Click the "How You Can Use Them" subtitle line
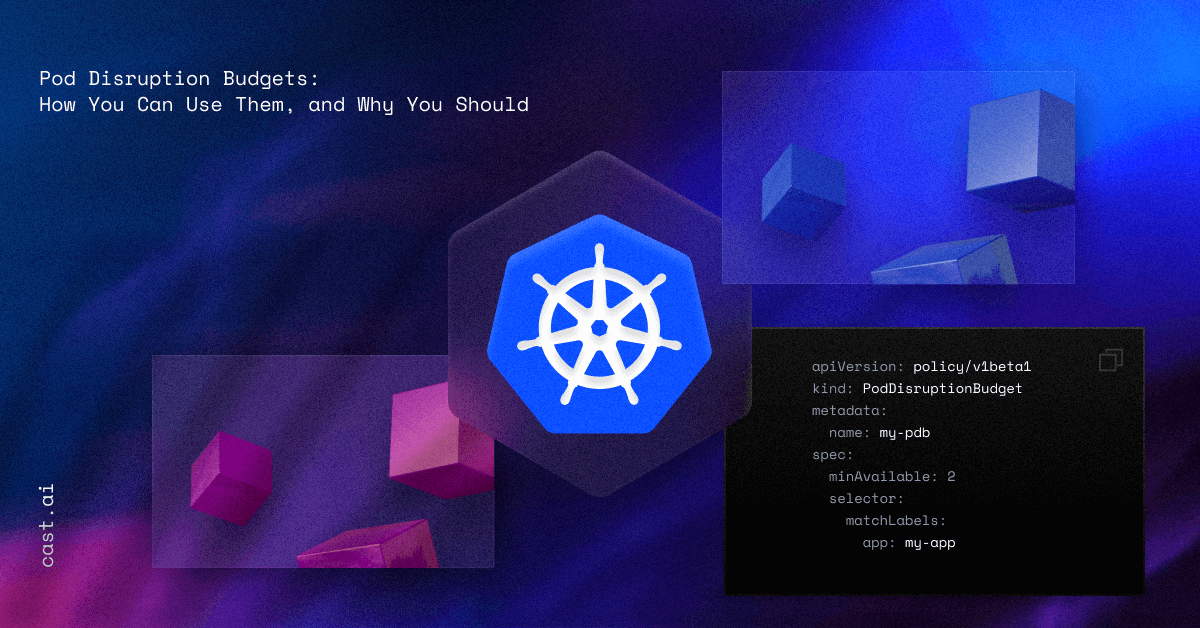The width and height of the screenshot is (1200, 628). (x=284, y=104)
